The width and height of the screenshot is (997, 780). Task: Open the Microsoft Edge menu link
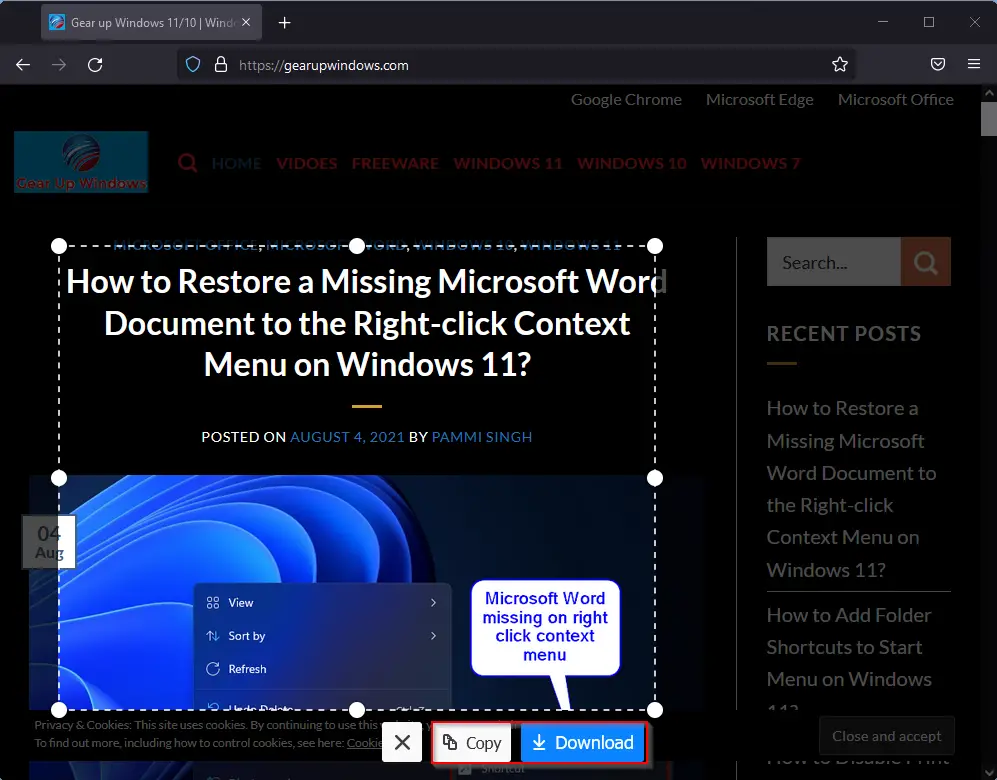(x=759, y=100)
